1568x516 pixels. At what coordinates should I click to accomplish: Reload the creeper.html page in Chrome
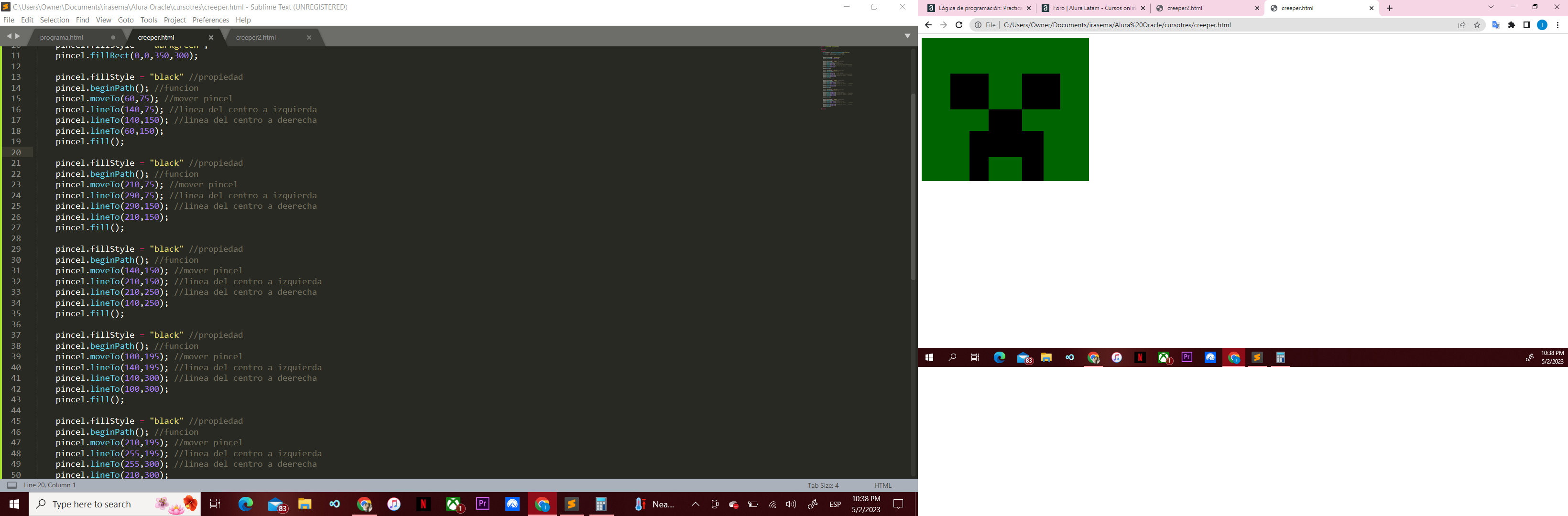[958, 25]
